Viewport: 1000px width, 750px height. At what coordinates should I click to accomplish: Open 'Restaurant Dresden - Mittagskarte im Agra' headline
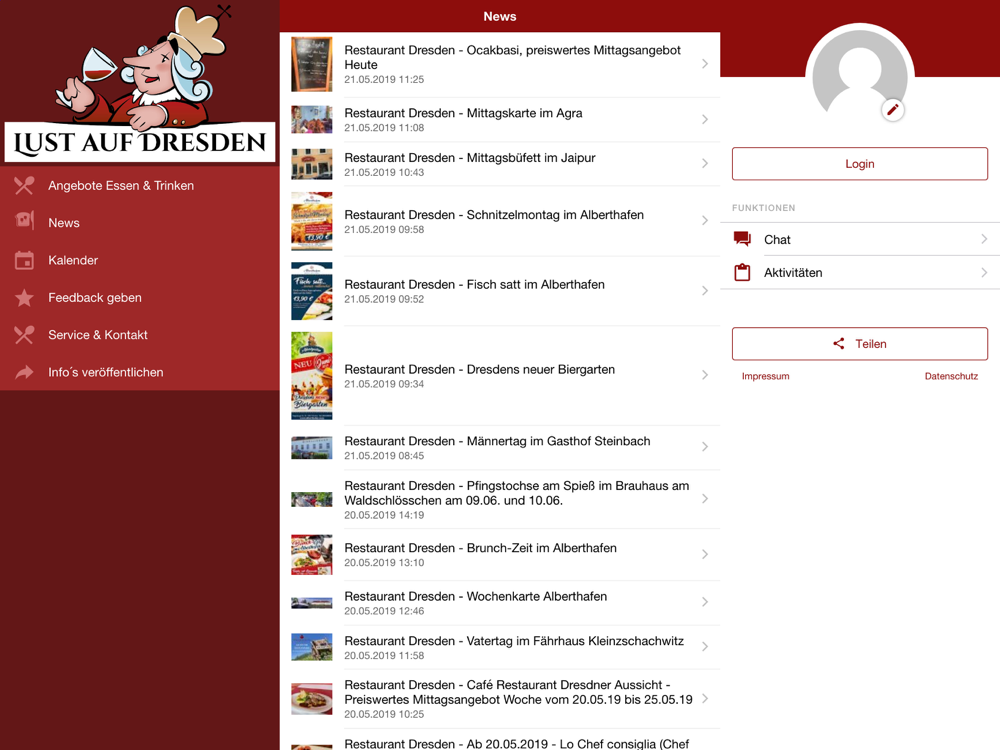point(463,113)
